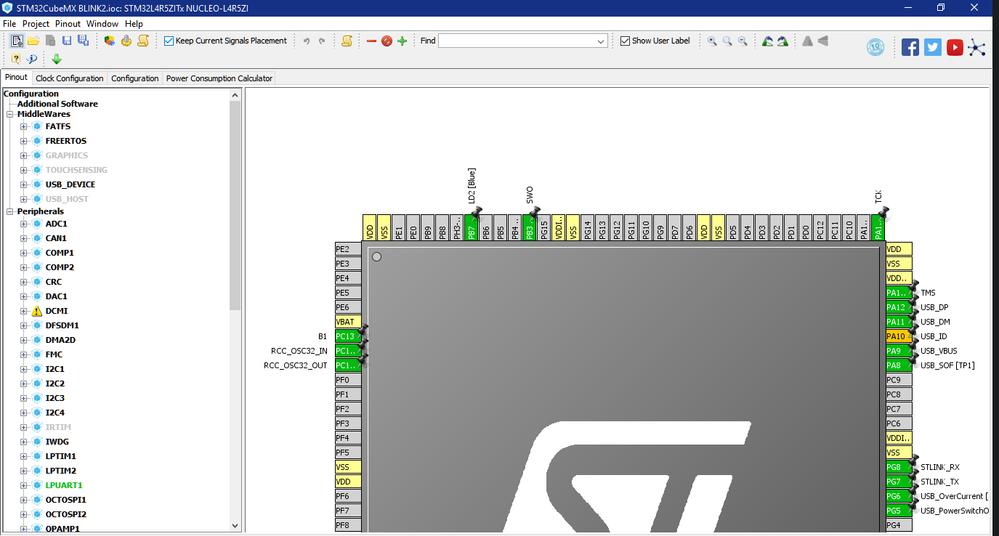Click the green PB3 pin labeled SWO
Screen dimensions: 999x536
(529, 228)
